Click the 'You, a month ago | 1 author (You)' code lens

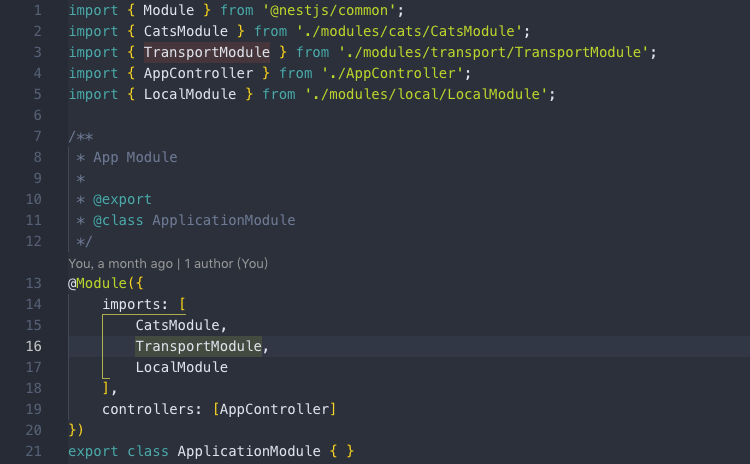coord(168,264)
